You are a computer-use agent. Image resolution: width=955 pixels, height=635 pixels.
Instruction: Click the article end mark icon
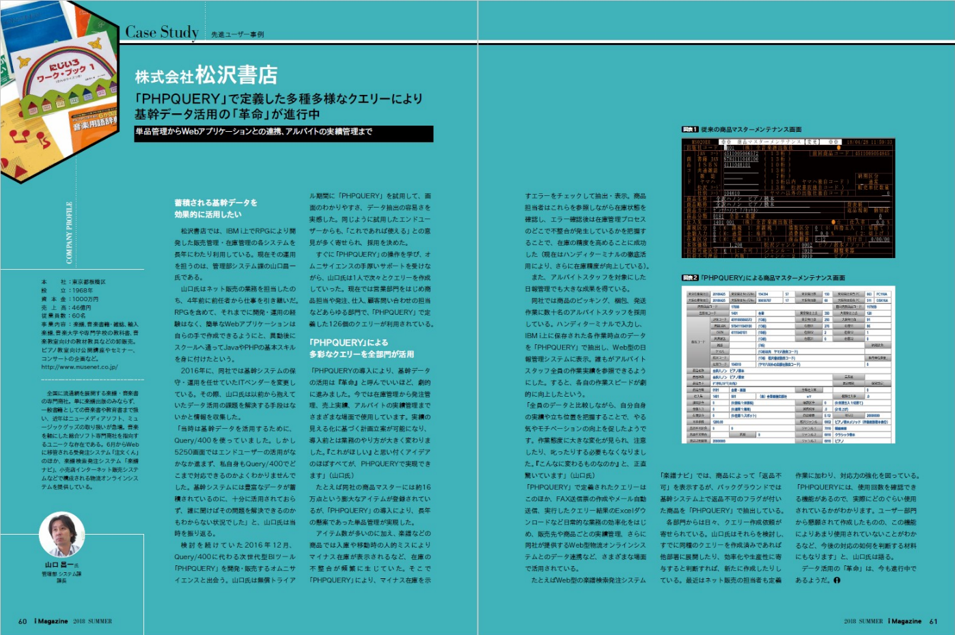(837, 580)
